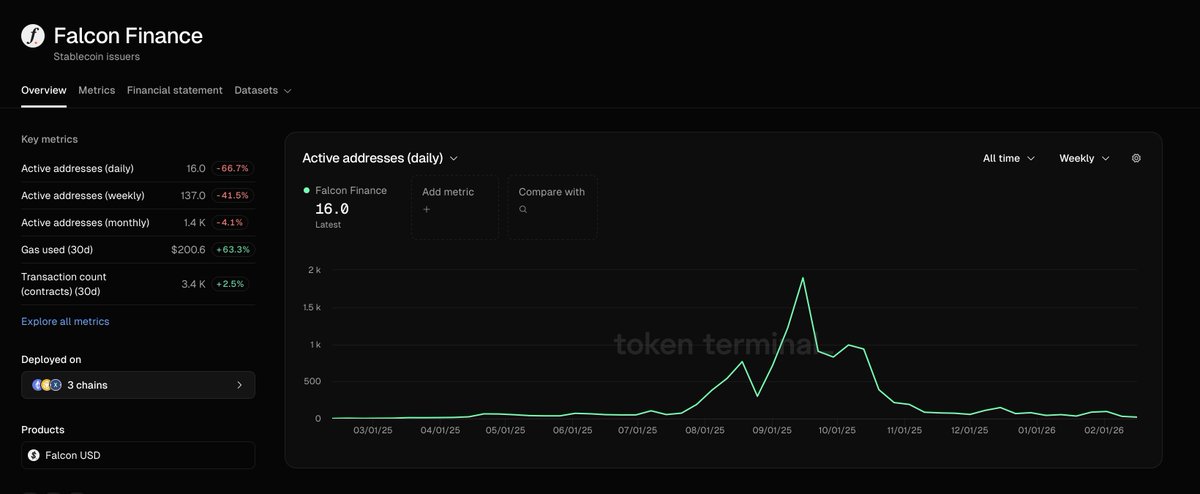Click the search icon under Compare with
Image resolution: width=1200 pixels, height=494 pixels.
pyautogui.click(x=522, y=210)
